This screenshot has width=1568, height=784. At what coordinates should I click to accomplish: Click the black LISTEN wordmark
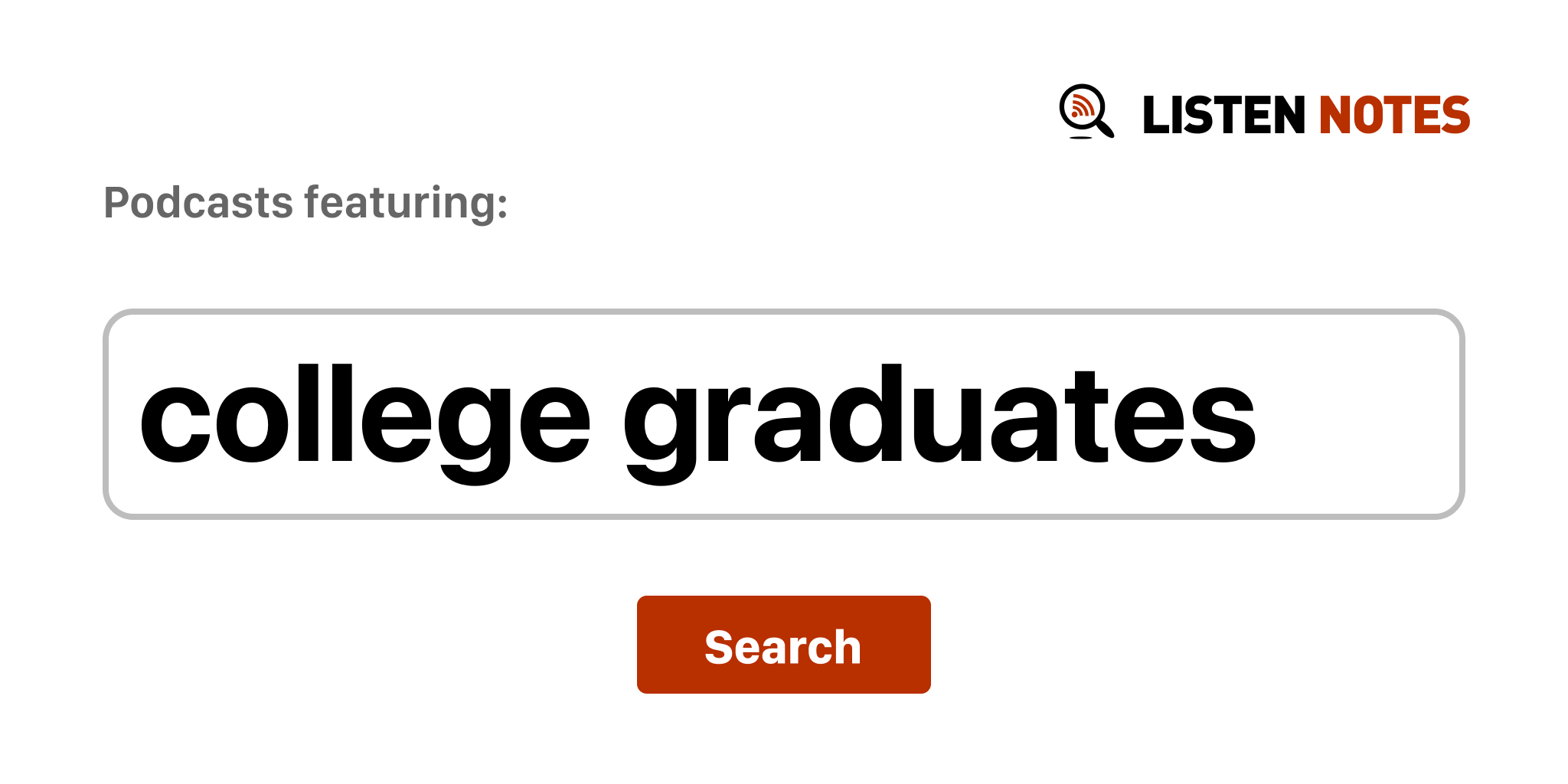click(1223, 116)
